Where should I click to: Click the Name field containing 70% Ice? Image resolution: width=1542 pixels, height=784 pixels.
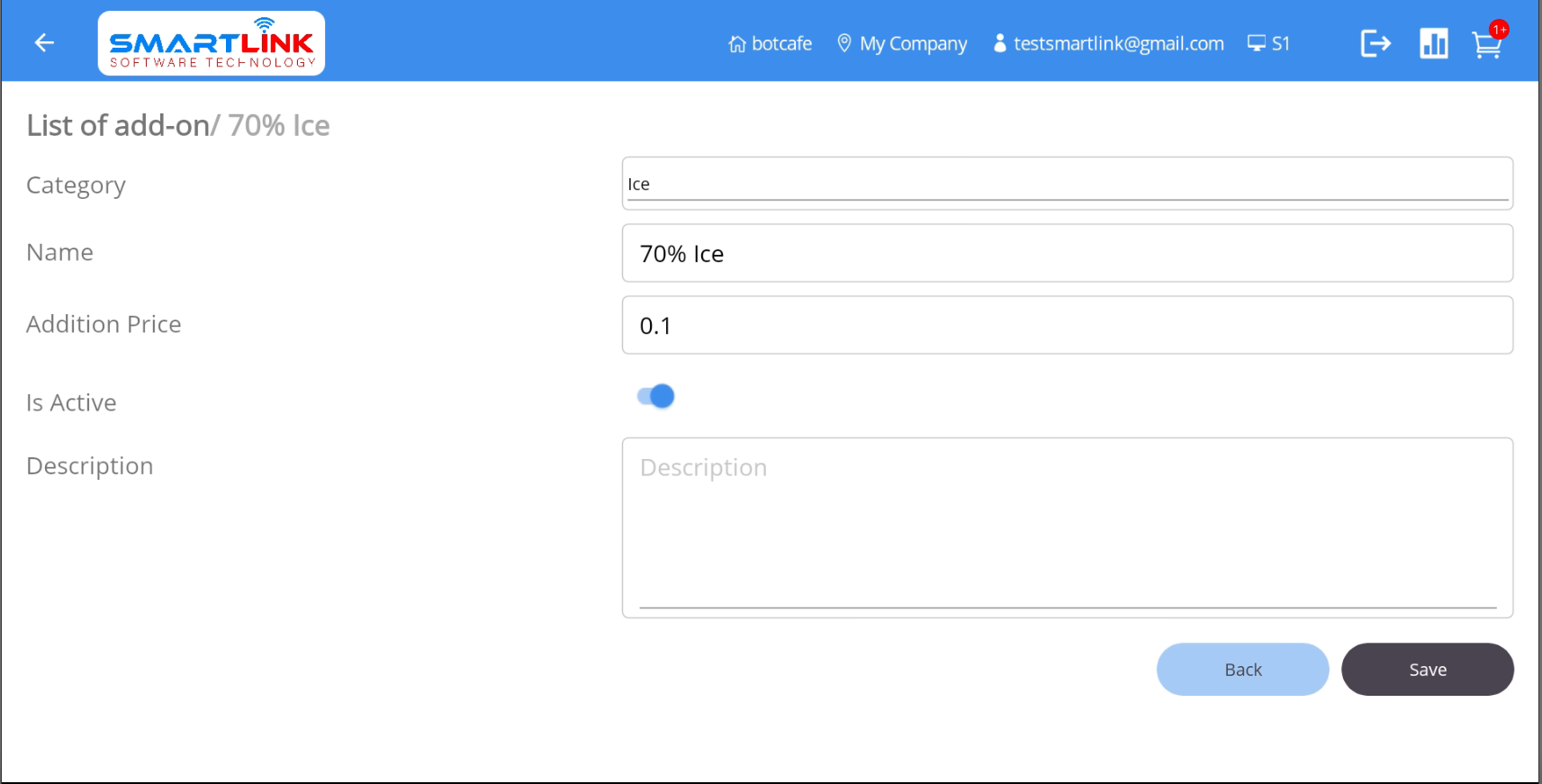[x=1067, y=254]
